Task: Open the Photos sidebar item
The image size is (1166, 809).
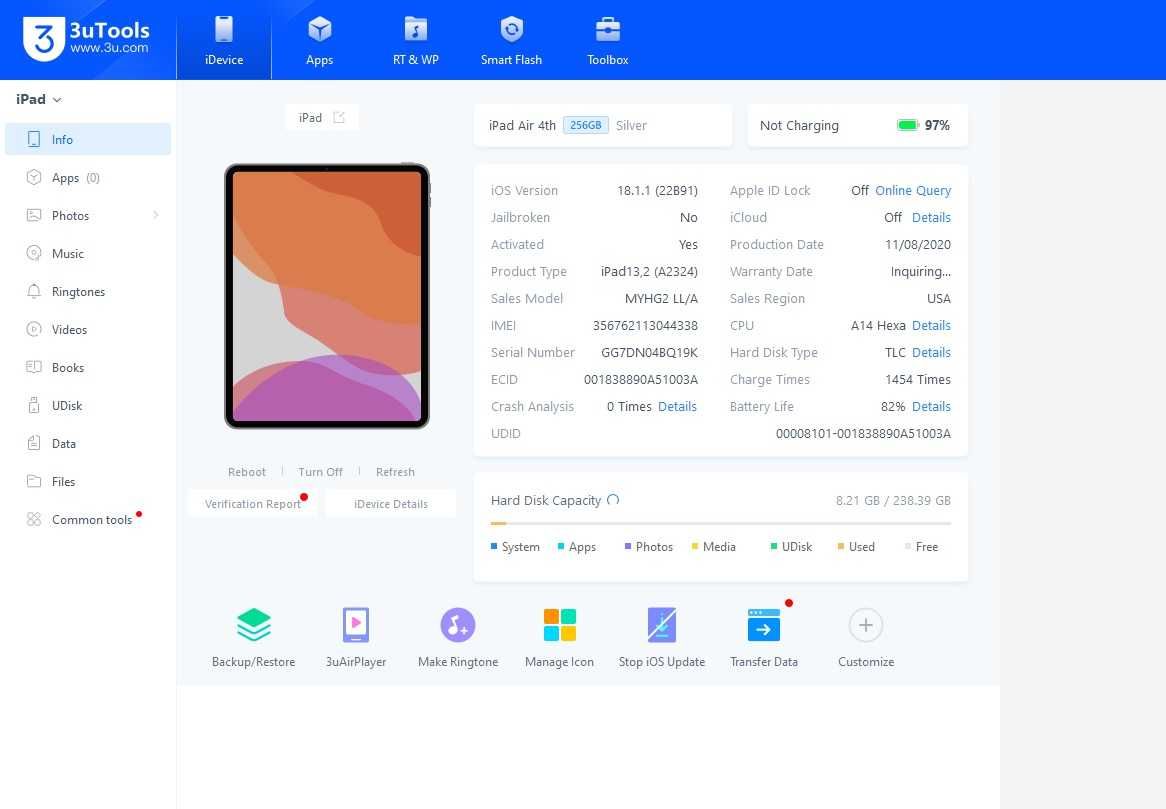Action: click(88, 216)
